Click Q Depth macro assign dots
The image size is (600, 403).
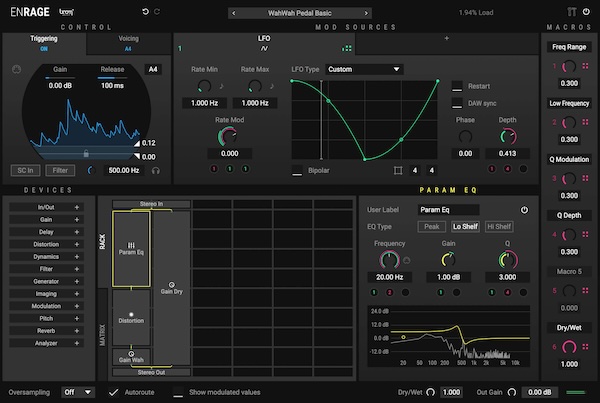point(585,234)
